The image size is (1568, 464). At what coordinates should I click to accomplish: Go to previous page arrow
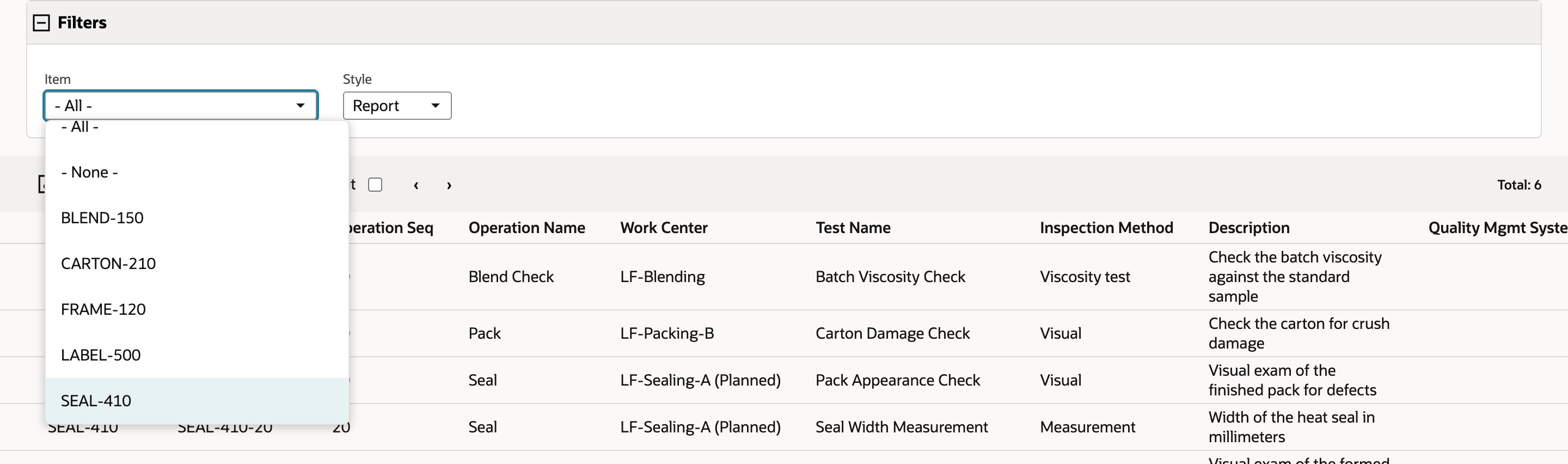pyautogui.click(x=416, y=185)
